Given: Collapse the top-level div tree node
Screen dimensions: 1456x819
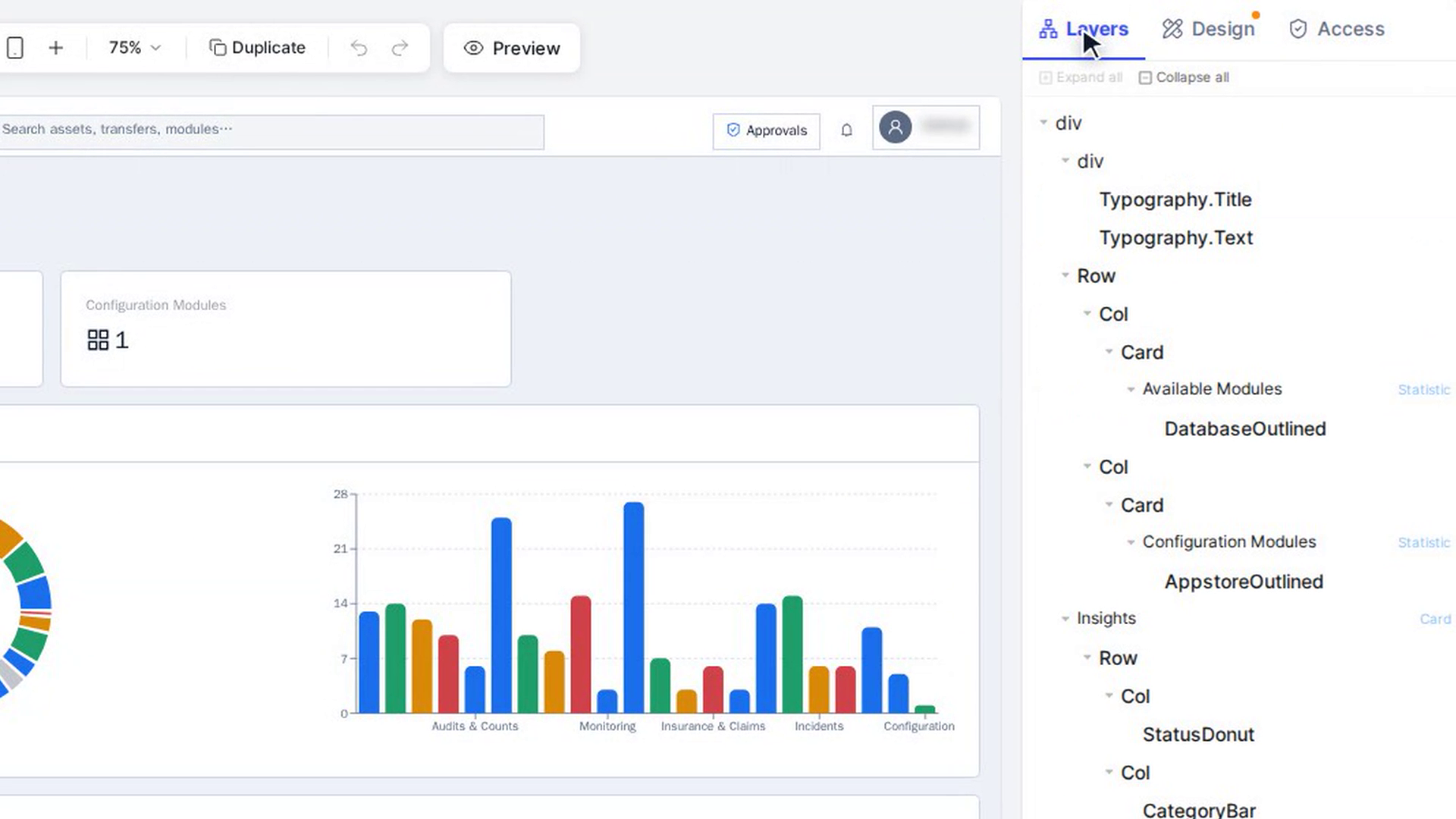Looking at the screenshot, I should (x=1043, y=122).
